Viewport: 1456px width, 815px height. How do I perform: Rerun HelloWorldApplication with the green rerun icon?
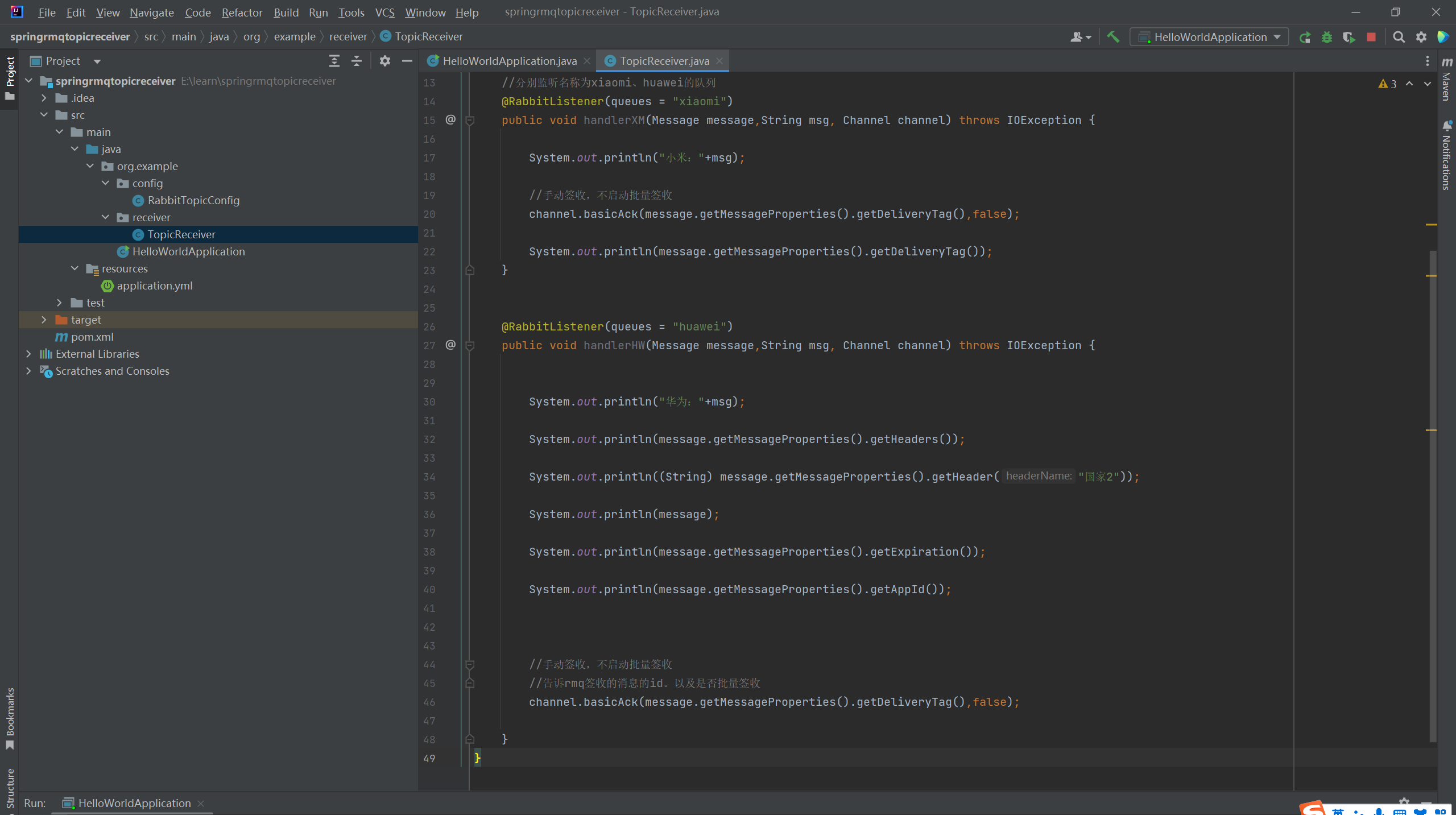(x=1305, y=38)
